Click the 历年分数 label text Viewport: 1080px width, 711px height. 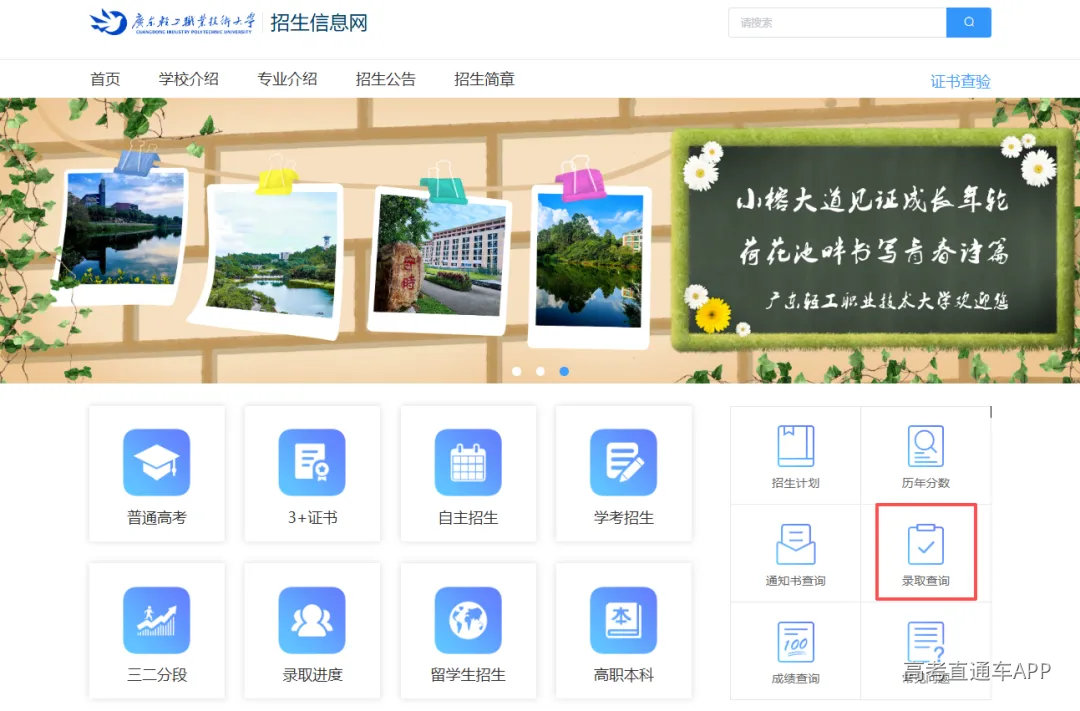click(926, 483)
